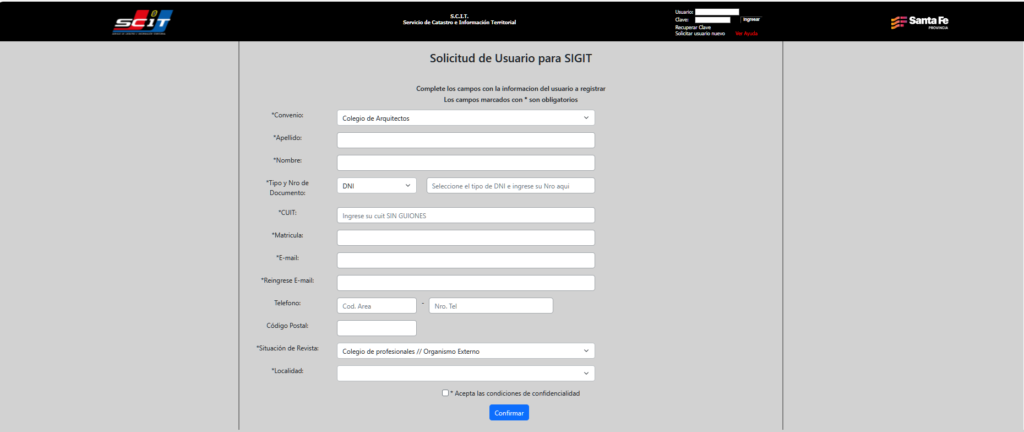Focus the Reingrese E-mail field
Image resolution: width=1024 pixels, height=432 pixels.
(466, 283)
